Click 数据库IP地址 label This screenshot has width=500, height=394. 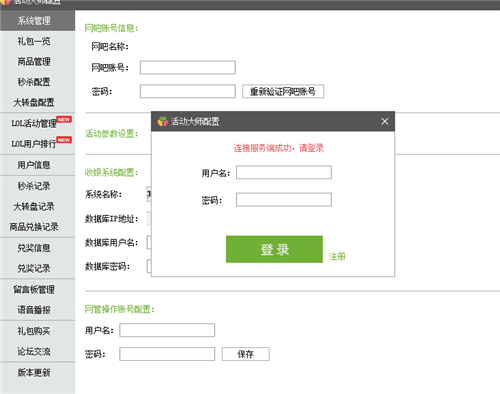(111, 219)
